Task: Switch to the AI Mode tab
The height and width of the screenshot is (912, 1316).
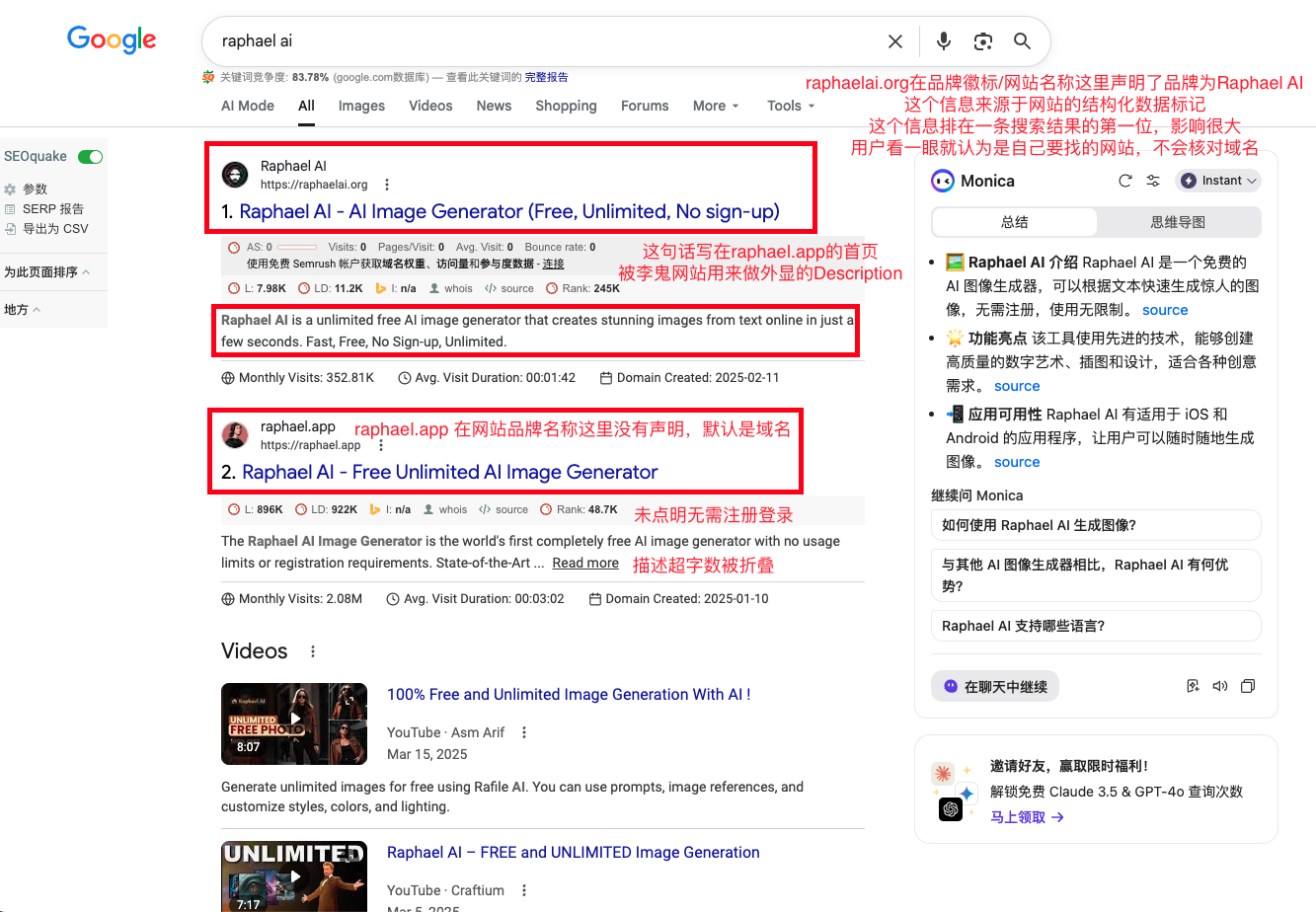Action: pos(248,106)
